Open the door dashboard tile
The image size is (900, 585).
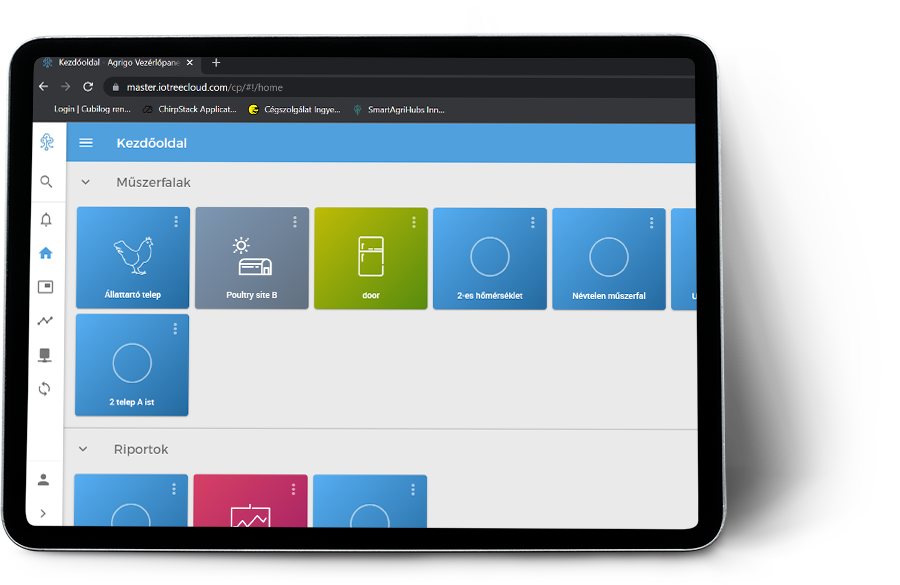click(x=371, y=258)
